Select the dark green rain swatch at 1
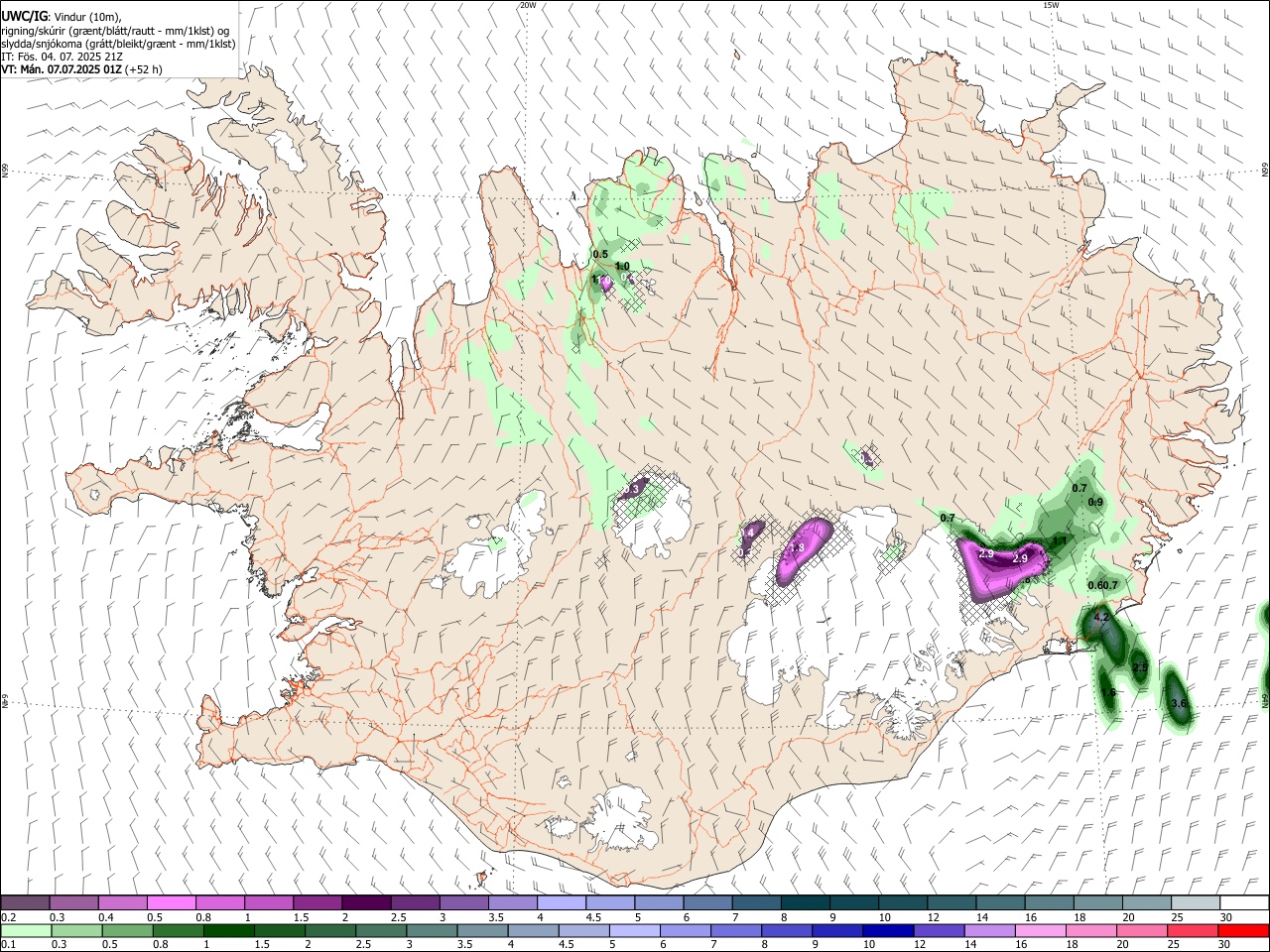 click(228, 930)
